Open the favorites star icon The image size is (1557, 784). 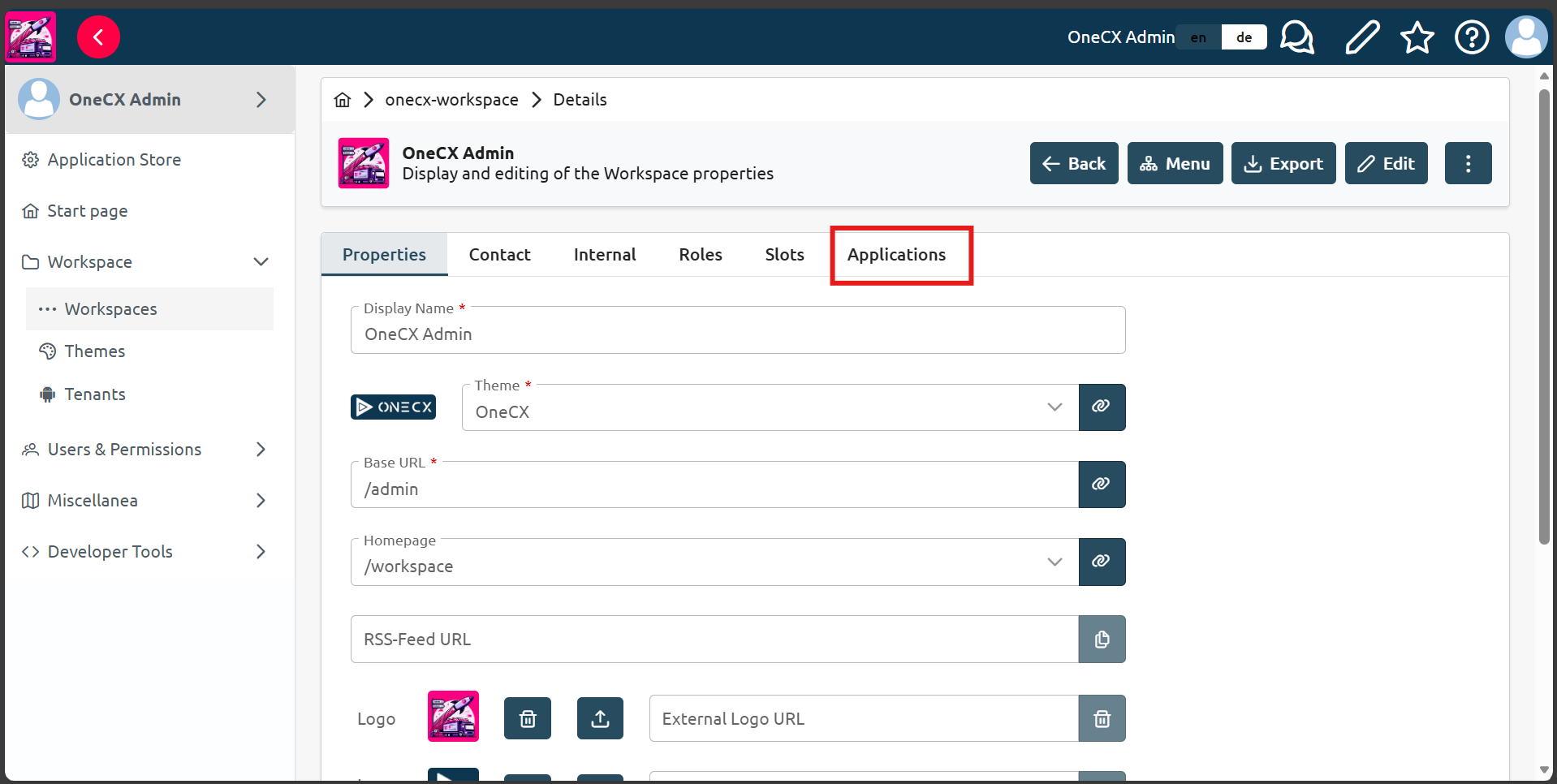click(x=1417, y=37)
